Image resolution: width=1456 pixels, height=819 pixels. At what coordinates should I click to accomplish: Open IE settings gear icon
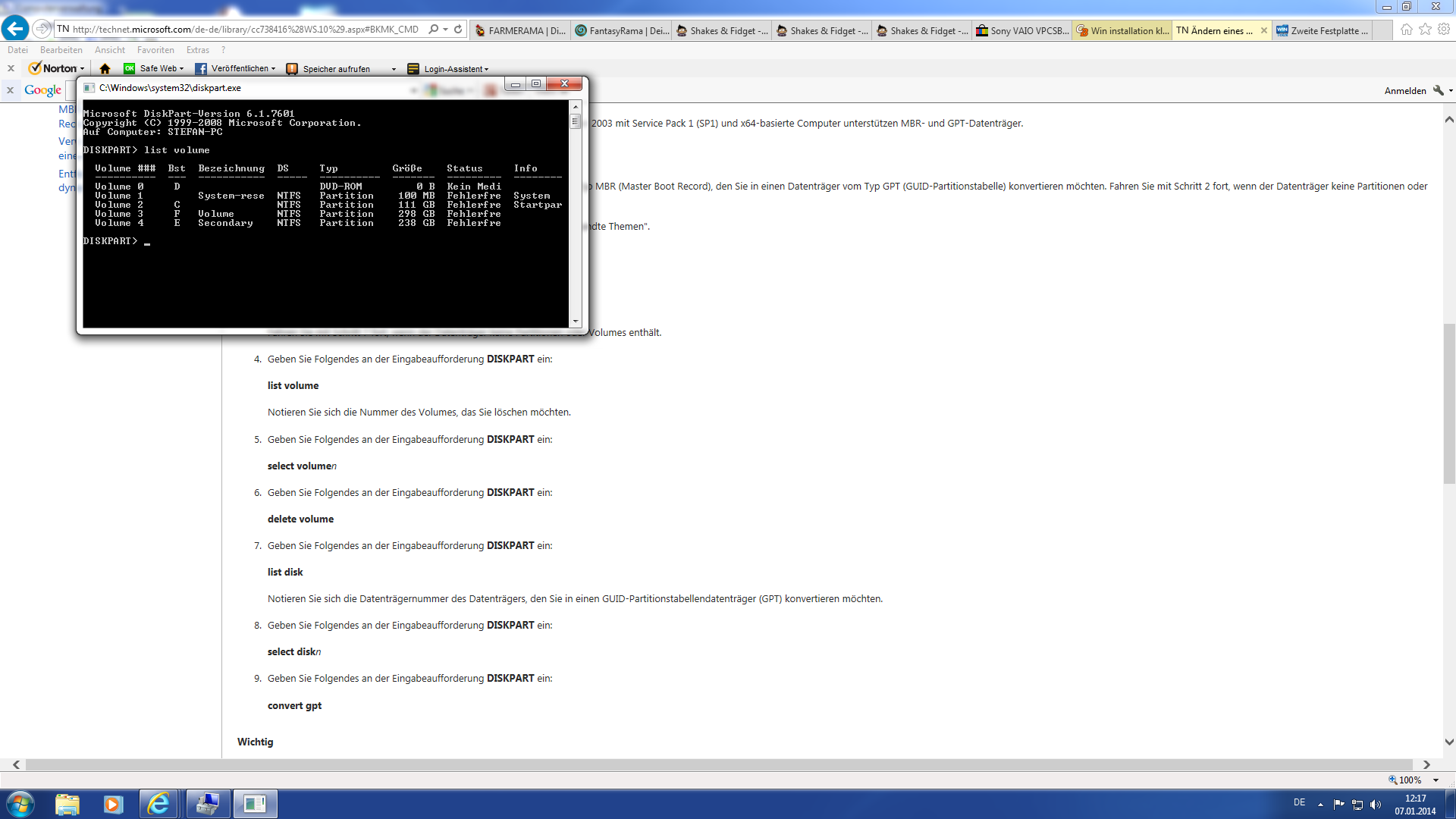coord(1444,29)
